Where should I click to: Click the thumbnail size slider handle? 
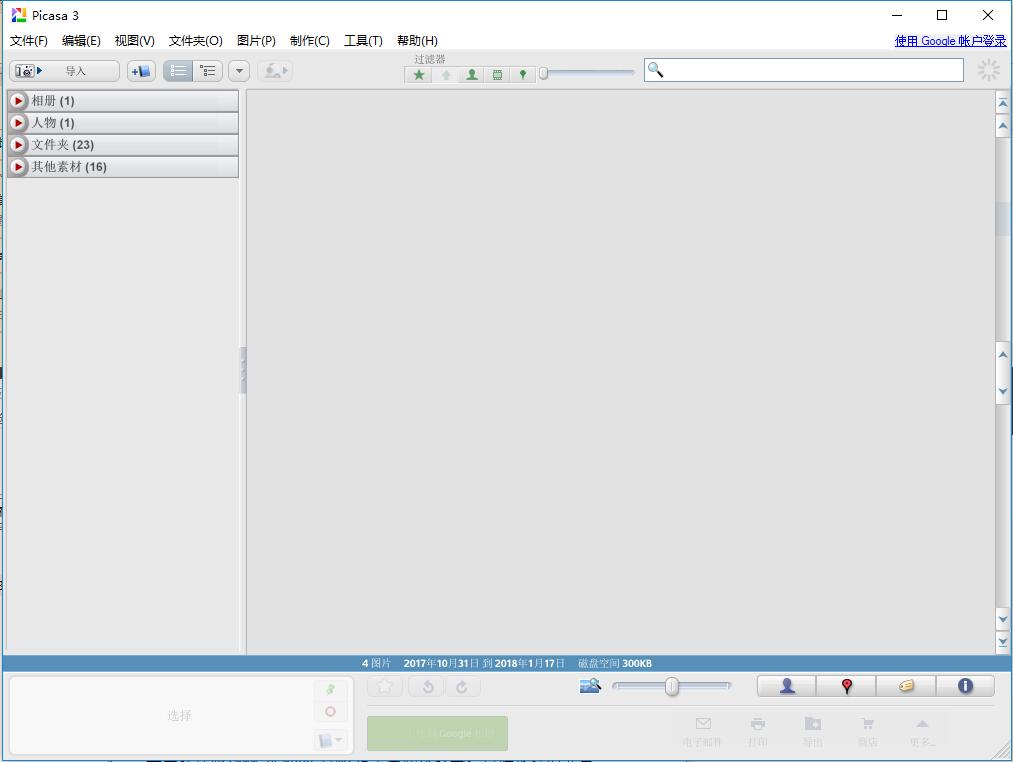tap(672, 686)
